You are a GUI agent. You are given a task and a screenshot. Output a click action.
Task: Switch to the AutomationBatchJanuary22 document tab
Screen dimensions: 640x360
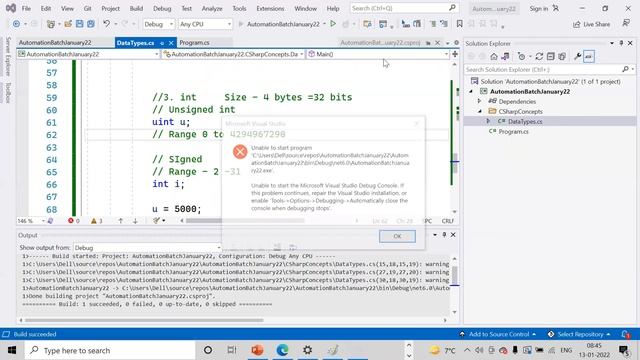pyautogui.click(x=55, y=42)
